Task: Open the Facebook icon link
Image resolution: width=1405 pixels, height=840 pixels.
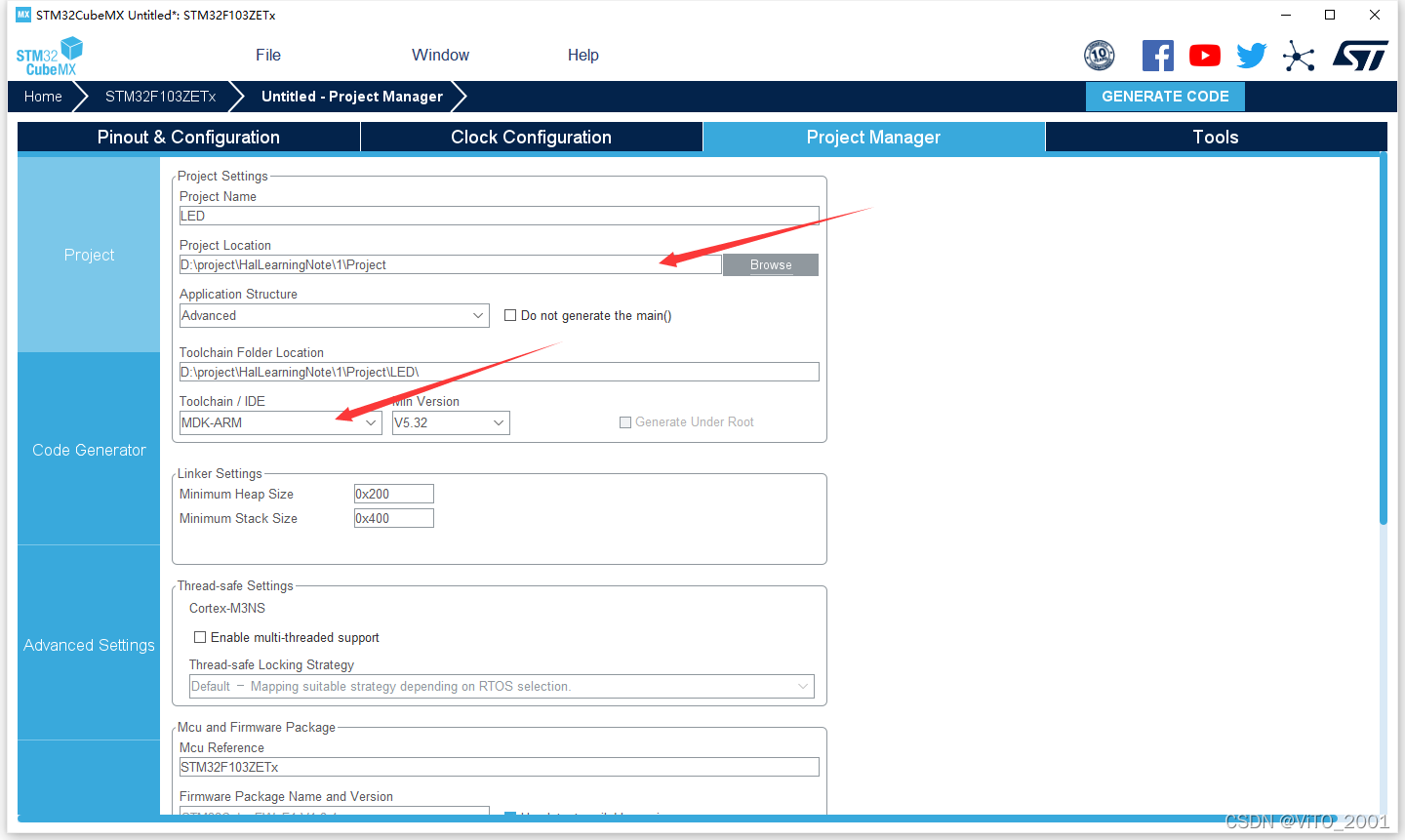Action: (1158, 56)
